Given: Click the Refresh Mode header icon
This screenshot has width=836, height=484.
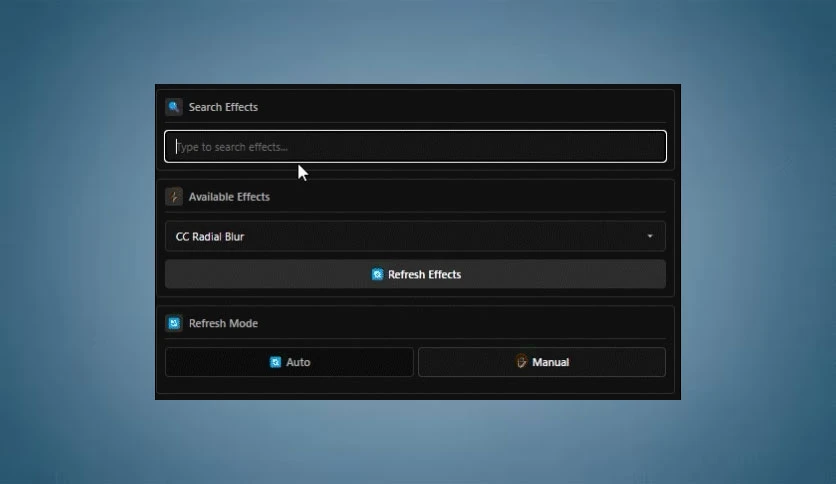Looking at the screenshot, I should [174, 323].
